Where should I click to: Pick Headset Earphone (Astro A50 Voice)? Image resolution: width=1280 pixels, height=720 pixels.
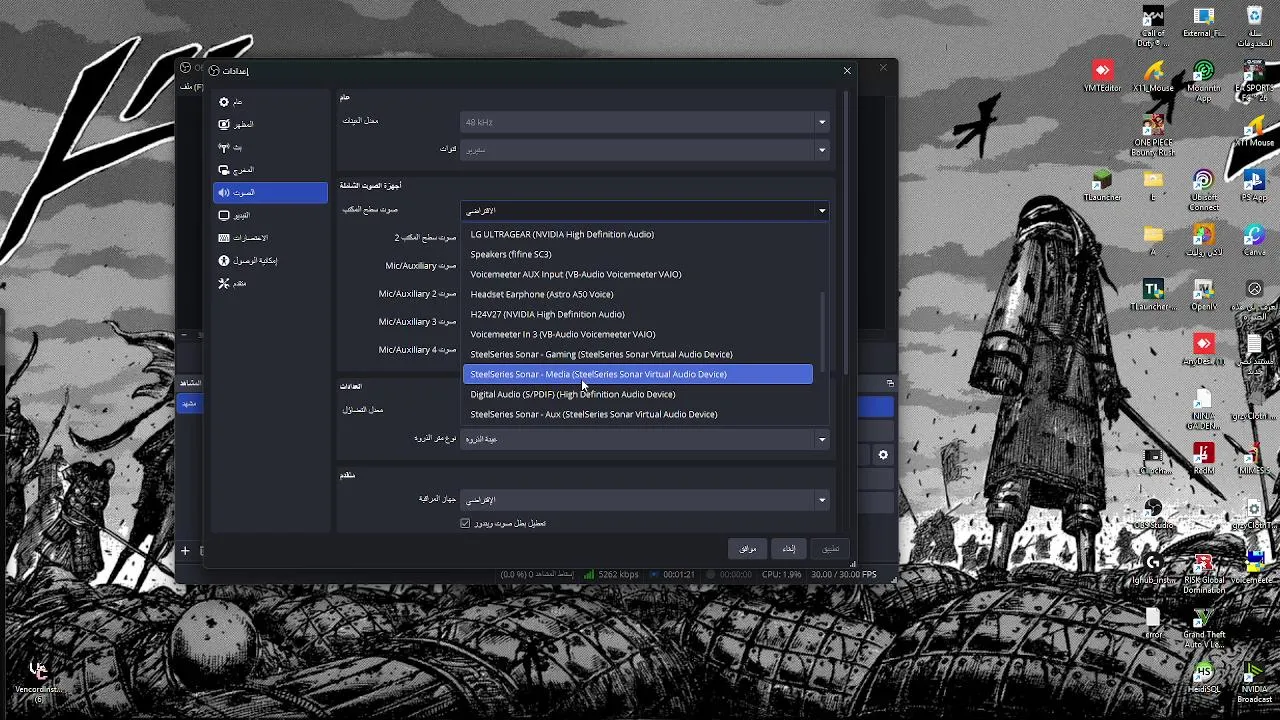tap(638, 294)
